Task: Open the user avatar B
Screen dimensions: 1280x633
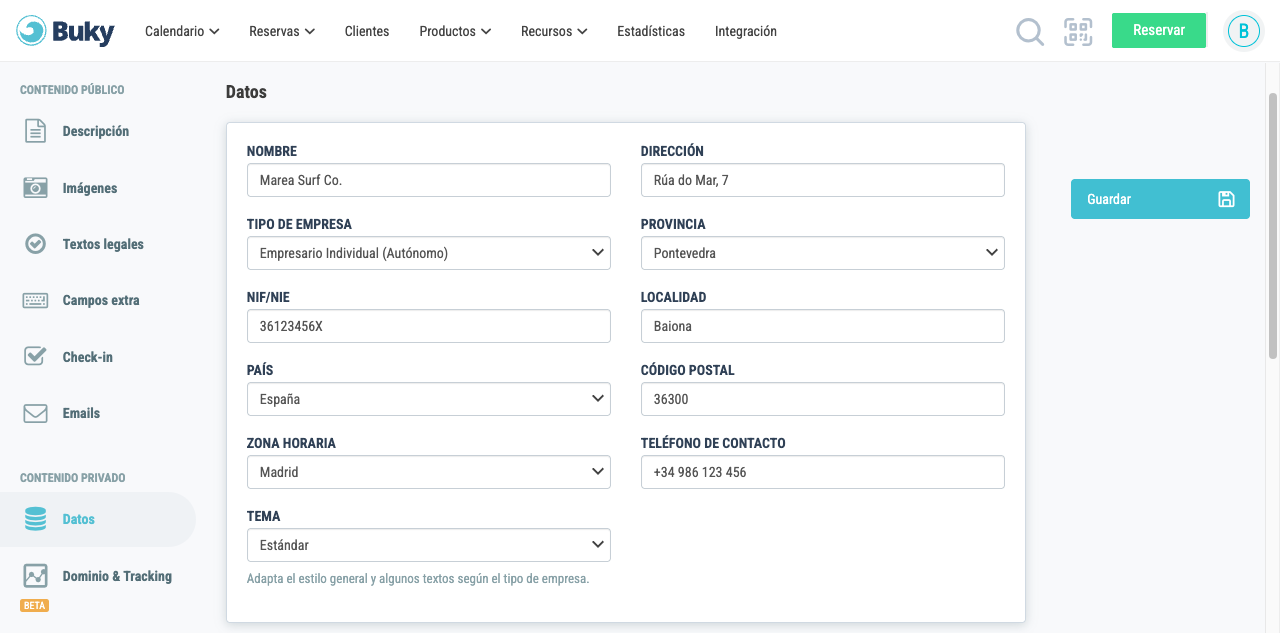Action: point(1243,31)
